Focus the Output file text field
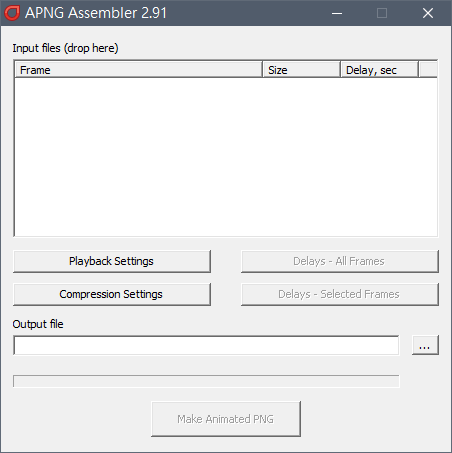The image size is (452, 453). [206, 345]
